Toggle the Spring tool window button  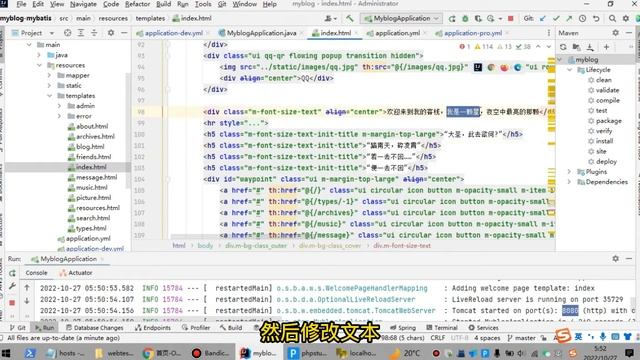point(402,328)
